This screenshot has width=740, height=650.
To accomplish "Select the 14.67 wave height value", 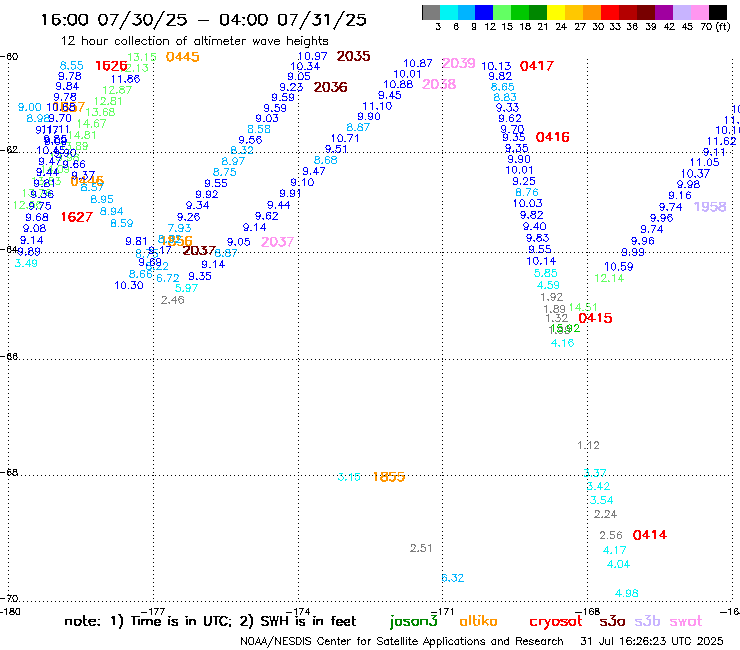I will 92,124.
